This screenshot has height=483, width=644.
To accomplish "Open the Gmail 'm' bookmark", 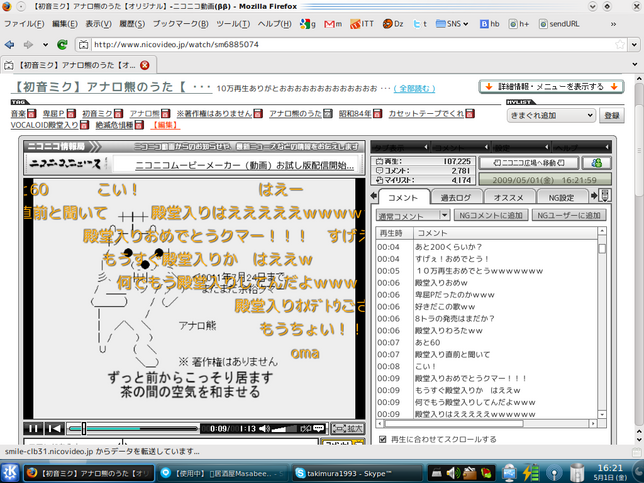I will coord(333,24).
